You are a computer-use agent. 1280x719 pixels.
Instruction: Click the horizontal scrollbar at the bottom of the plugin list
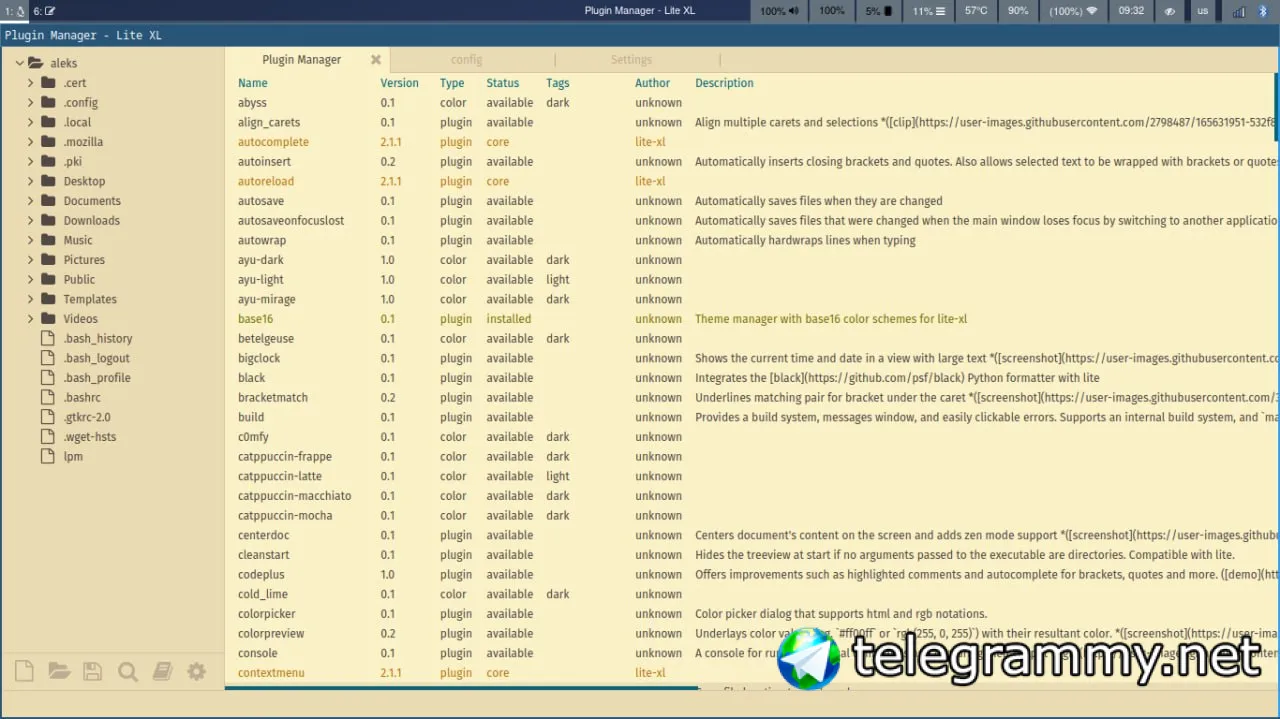[x=461, y=688]
